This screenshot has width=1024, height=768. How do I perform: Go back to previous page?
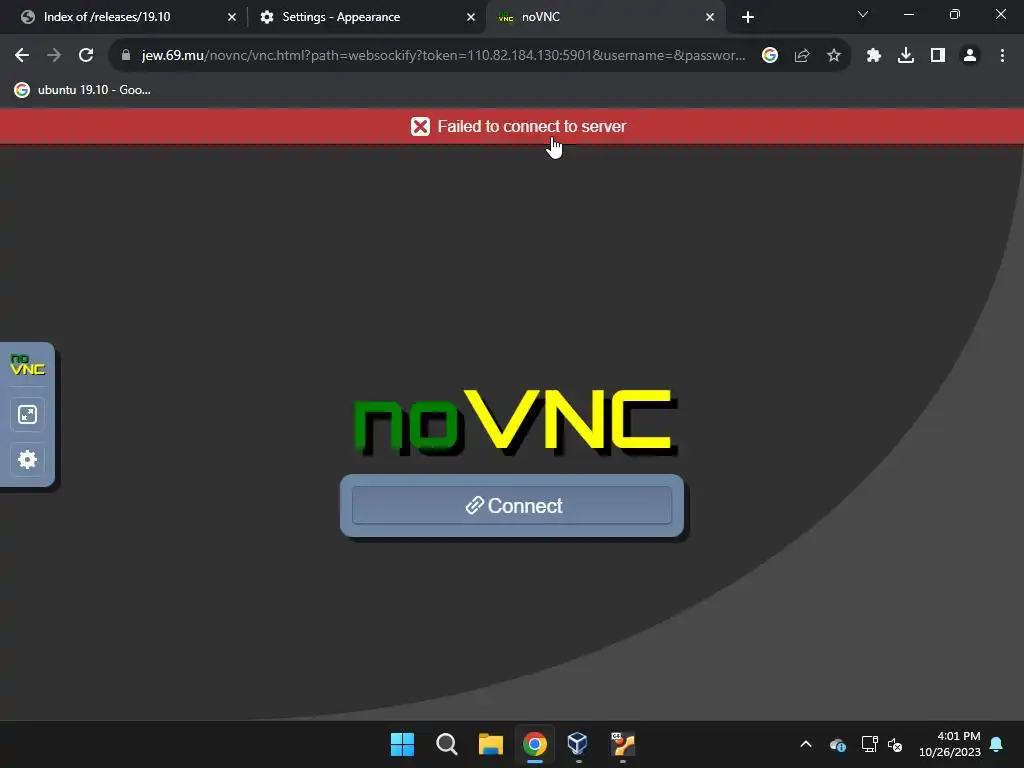pyautogui.click(x=22, y=56)
